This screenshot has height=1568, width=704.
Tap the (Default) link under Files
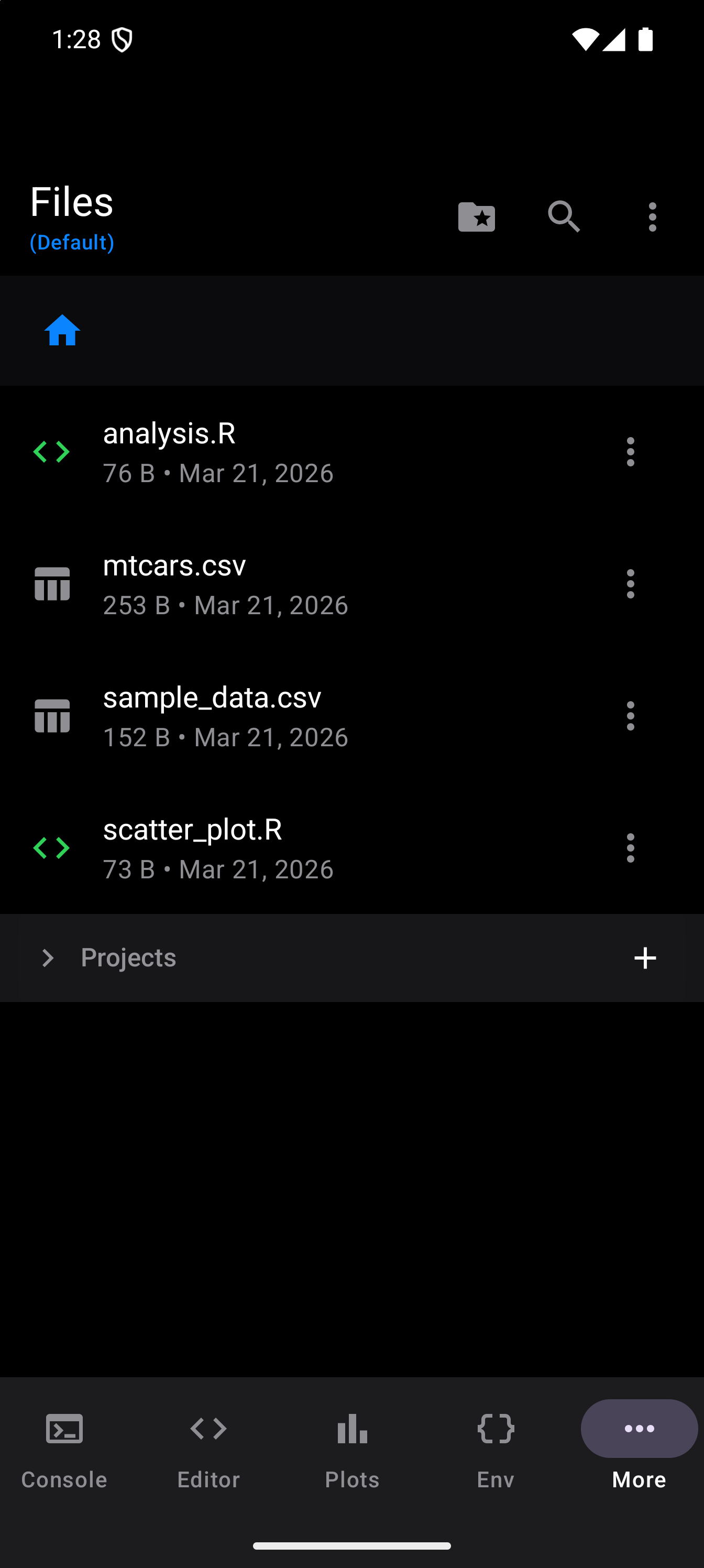click(x=72, y=243)
